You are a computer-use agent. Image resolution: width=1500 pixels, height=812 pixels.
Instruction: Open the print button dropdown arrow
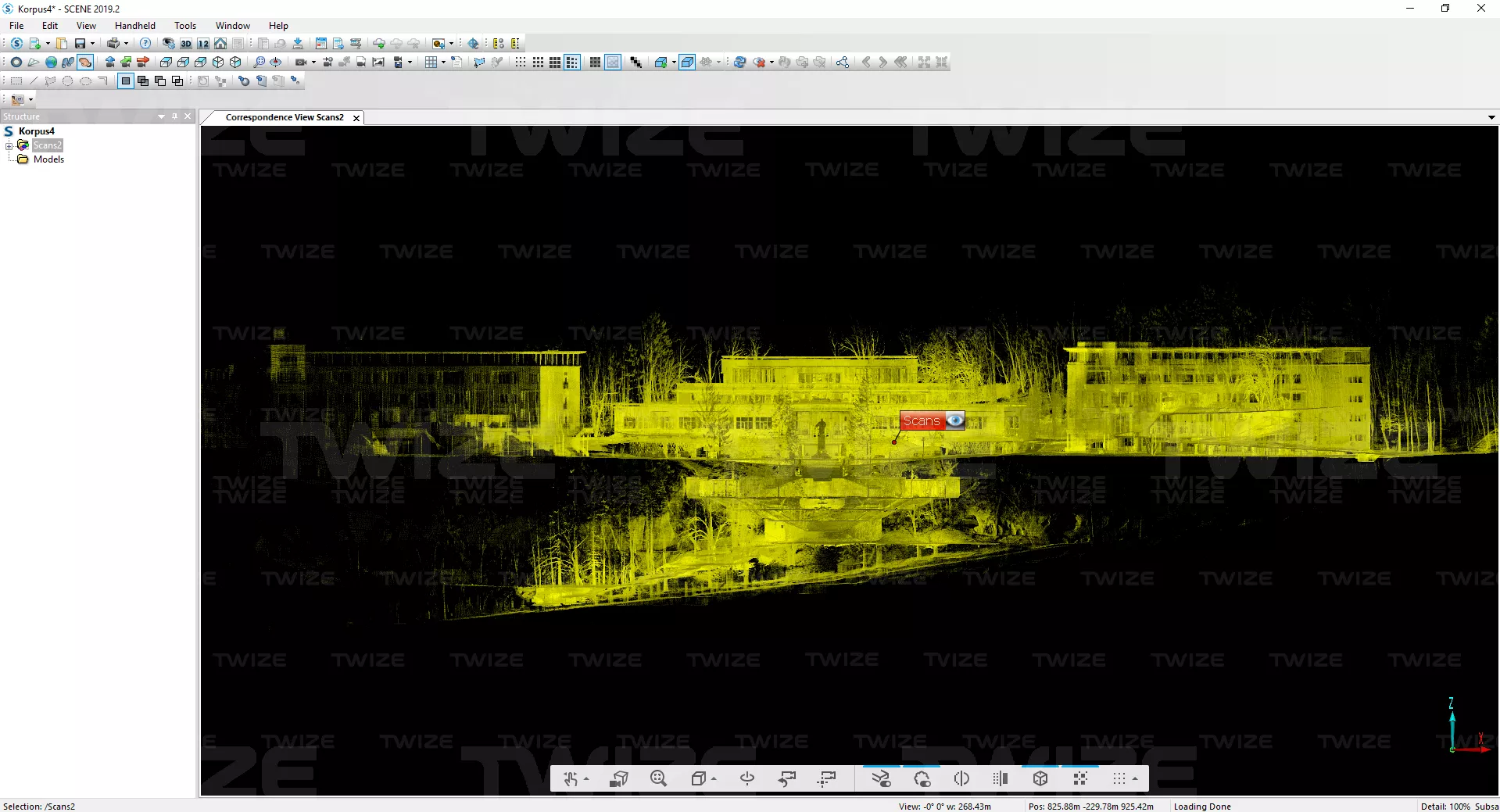[x=126, y=44]
